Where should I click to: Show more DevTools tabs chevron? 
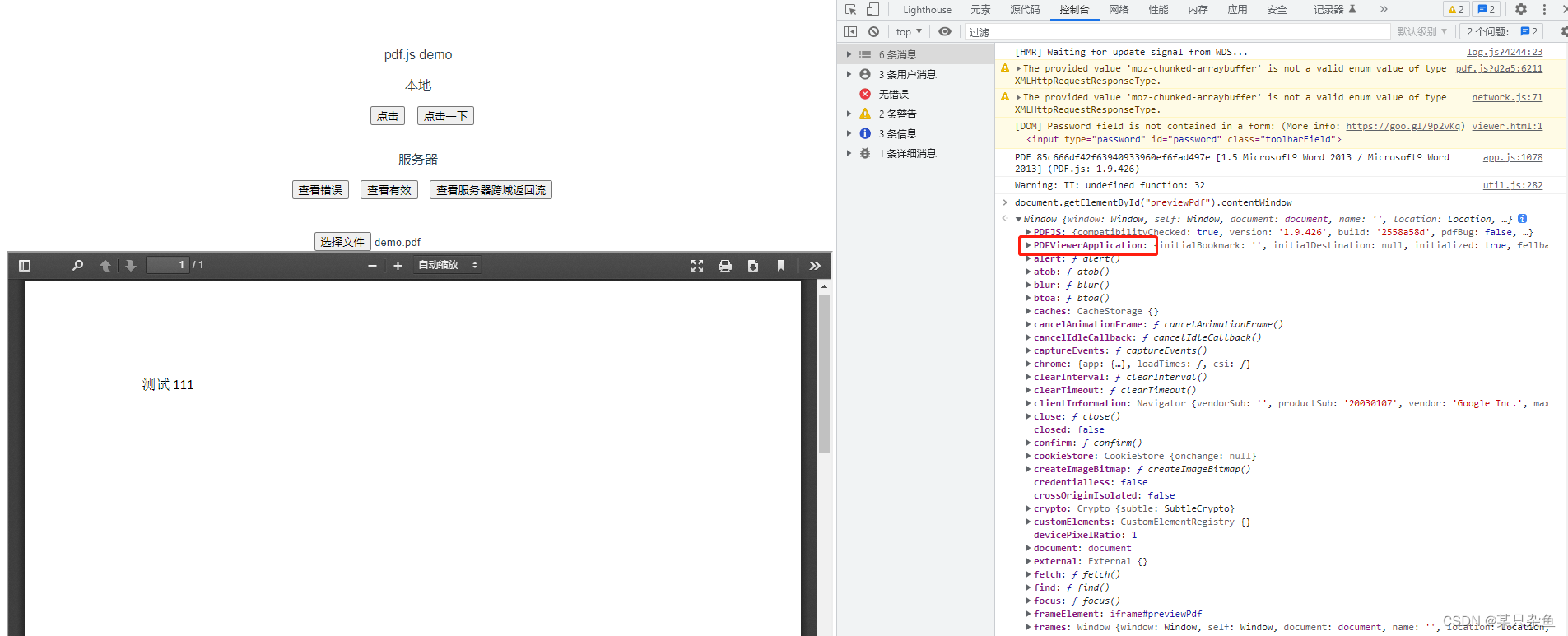(x=1384, y=9)
